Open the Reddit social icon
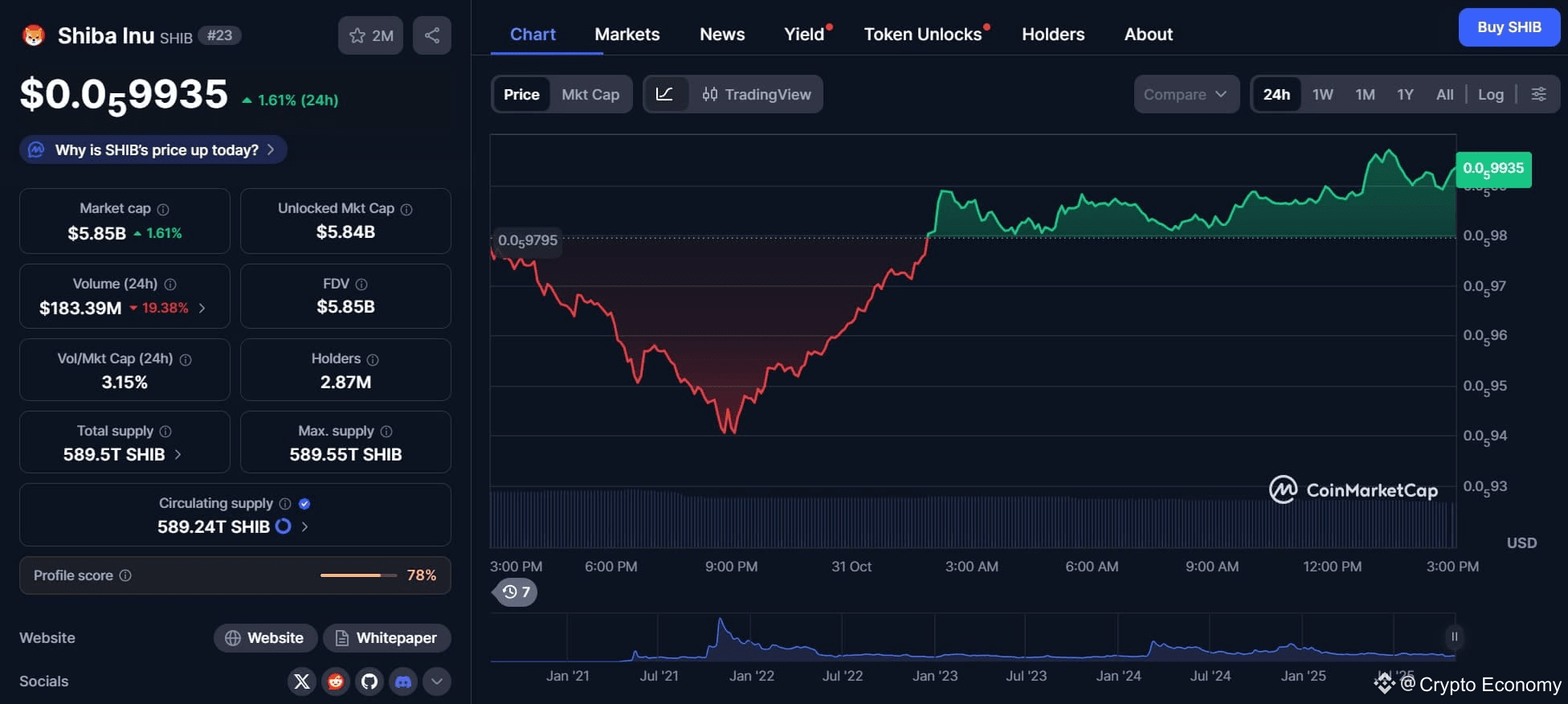The height and width of the screenshot is (704, 1568). 336,681
